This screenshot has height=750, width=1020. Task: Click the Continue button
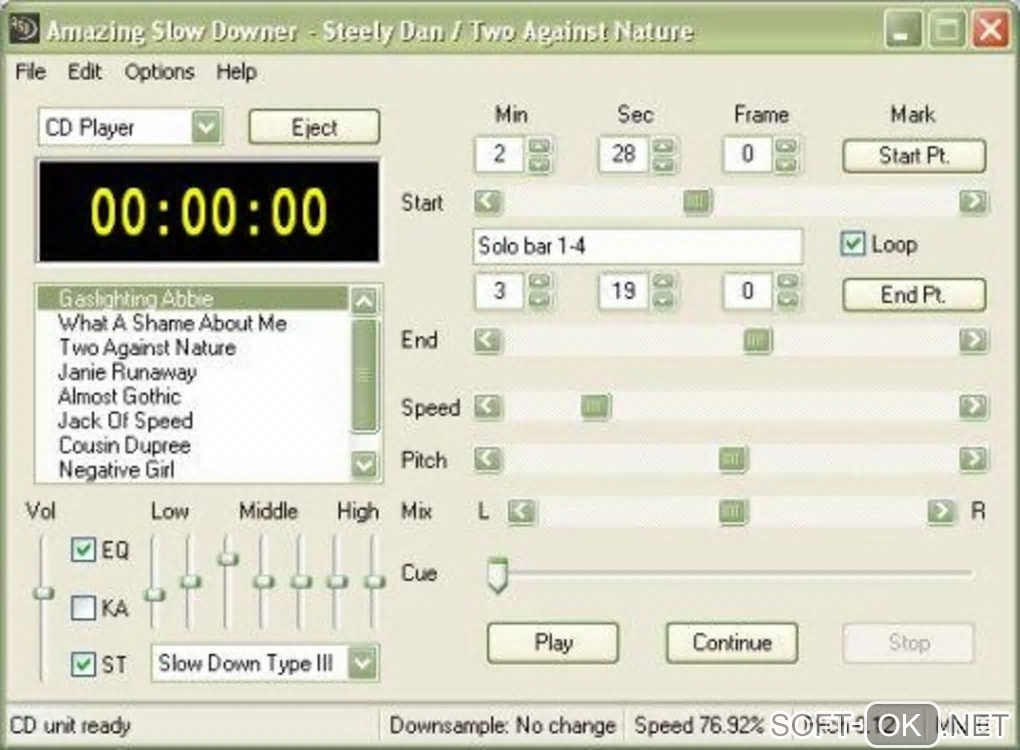pyautogui.click(x=732, y=643)
